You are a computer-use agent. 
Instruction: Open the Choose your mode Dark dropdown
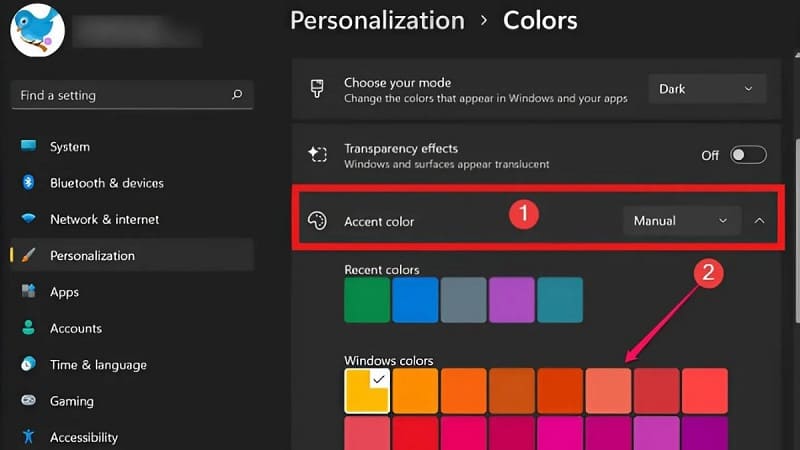pyautogui.click(x=706, y=89)
